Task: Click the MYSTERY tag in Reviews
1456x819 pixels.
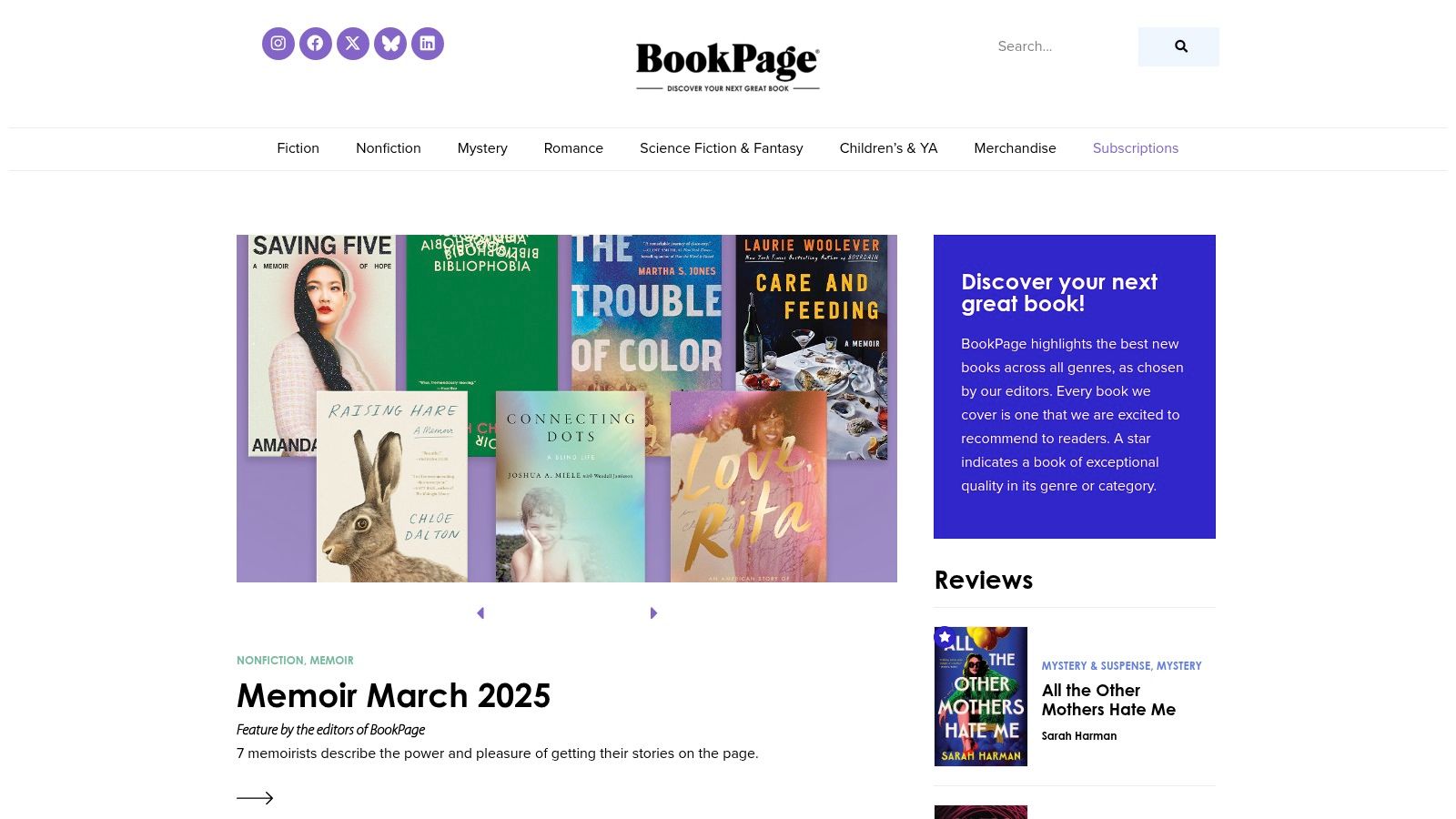Action: click(x=1179, y=666)
